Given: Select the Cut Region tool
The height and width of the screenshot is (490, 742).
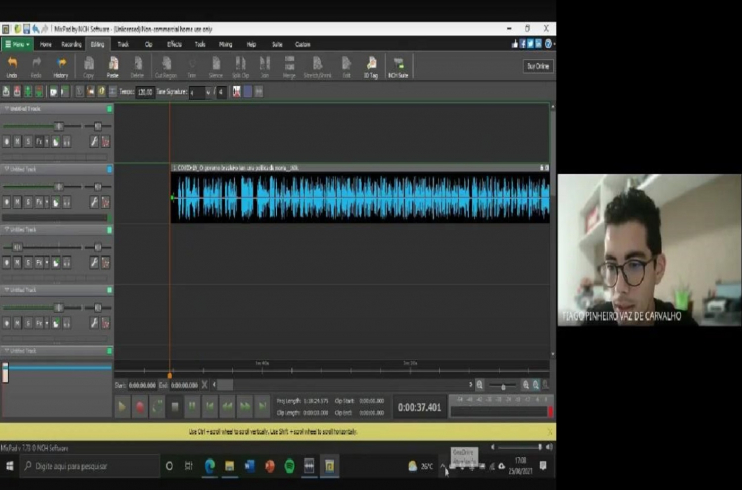Looking at the screenshot, I should point(166,67).
